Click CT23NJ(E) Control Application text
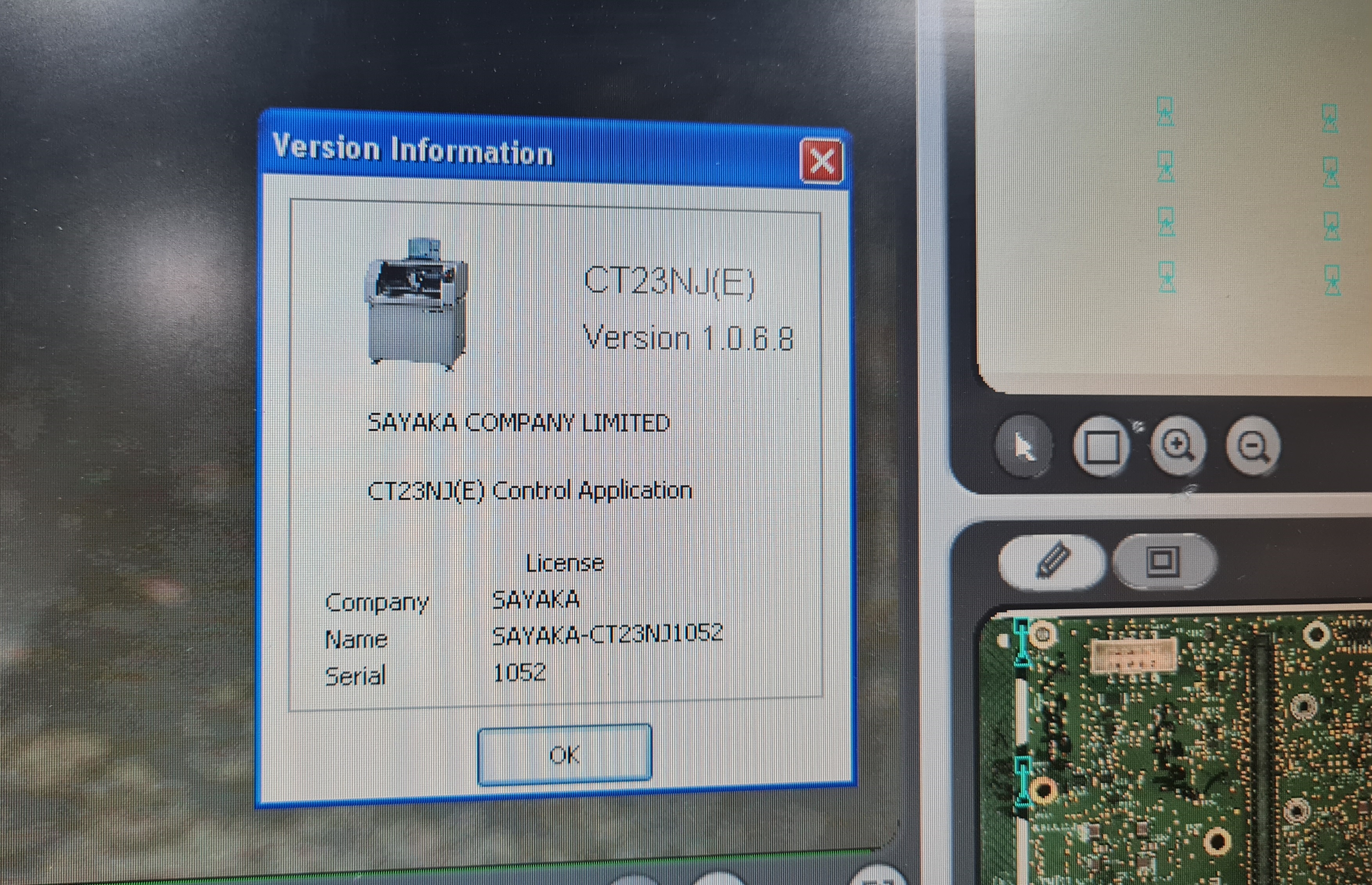Viewport: 1372px width, 885px height. (x=529, y=491)
